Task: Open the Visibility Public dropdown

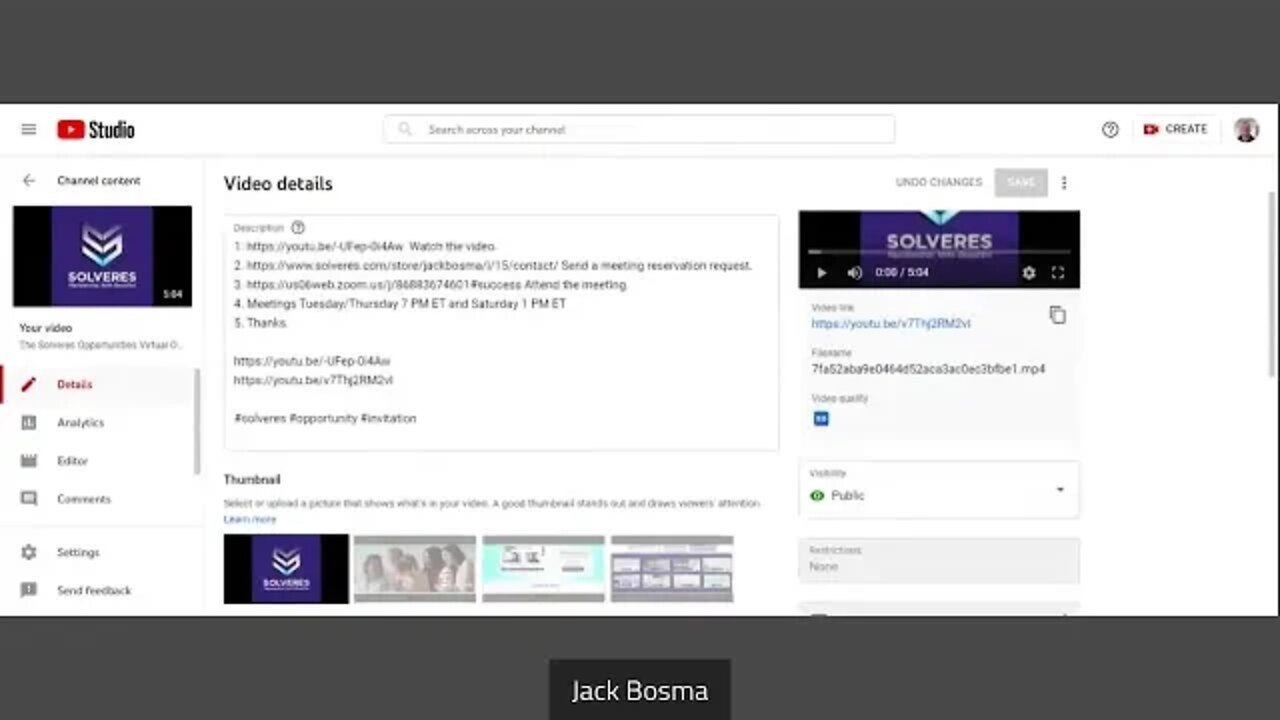Action: [x=939, y=489]
